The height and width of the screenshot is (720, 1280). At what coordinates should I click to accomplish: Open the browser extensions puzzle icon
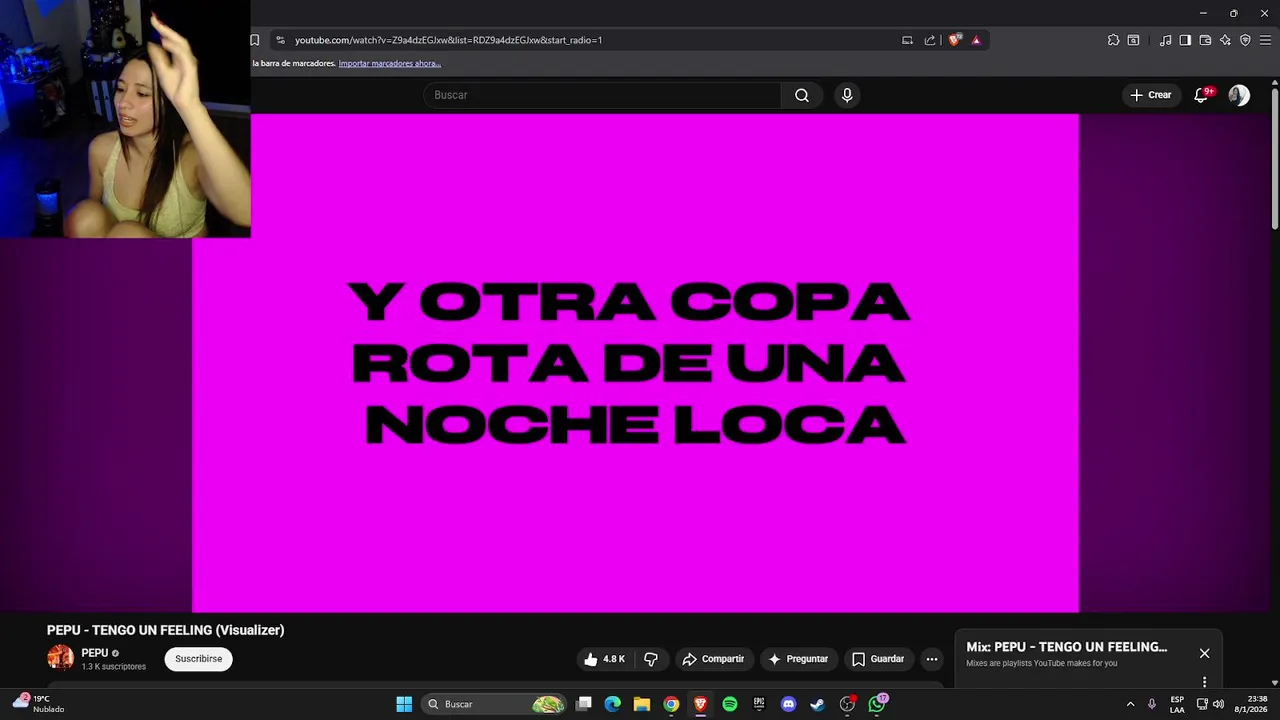coord(1113,40)
